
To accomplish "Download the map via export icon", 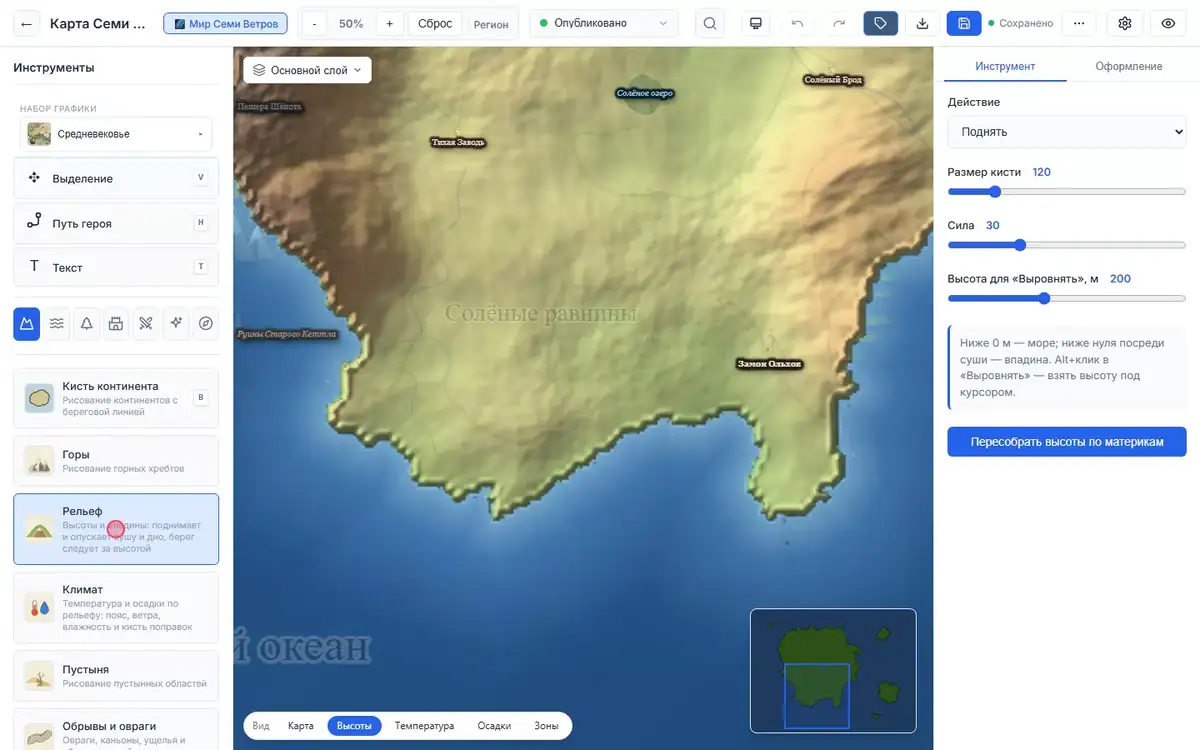I will (922, 23).
